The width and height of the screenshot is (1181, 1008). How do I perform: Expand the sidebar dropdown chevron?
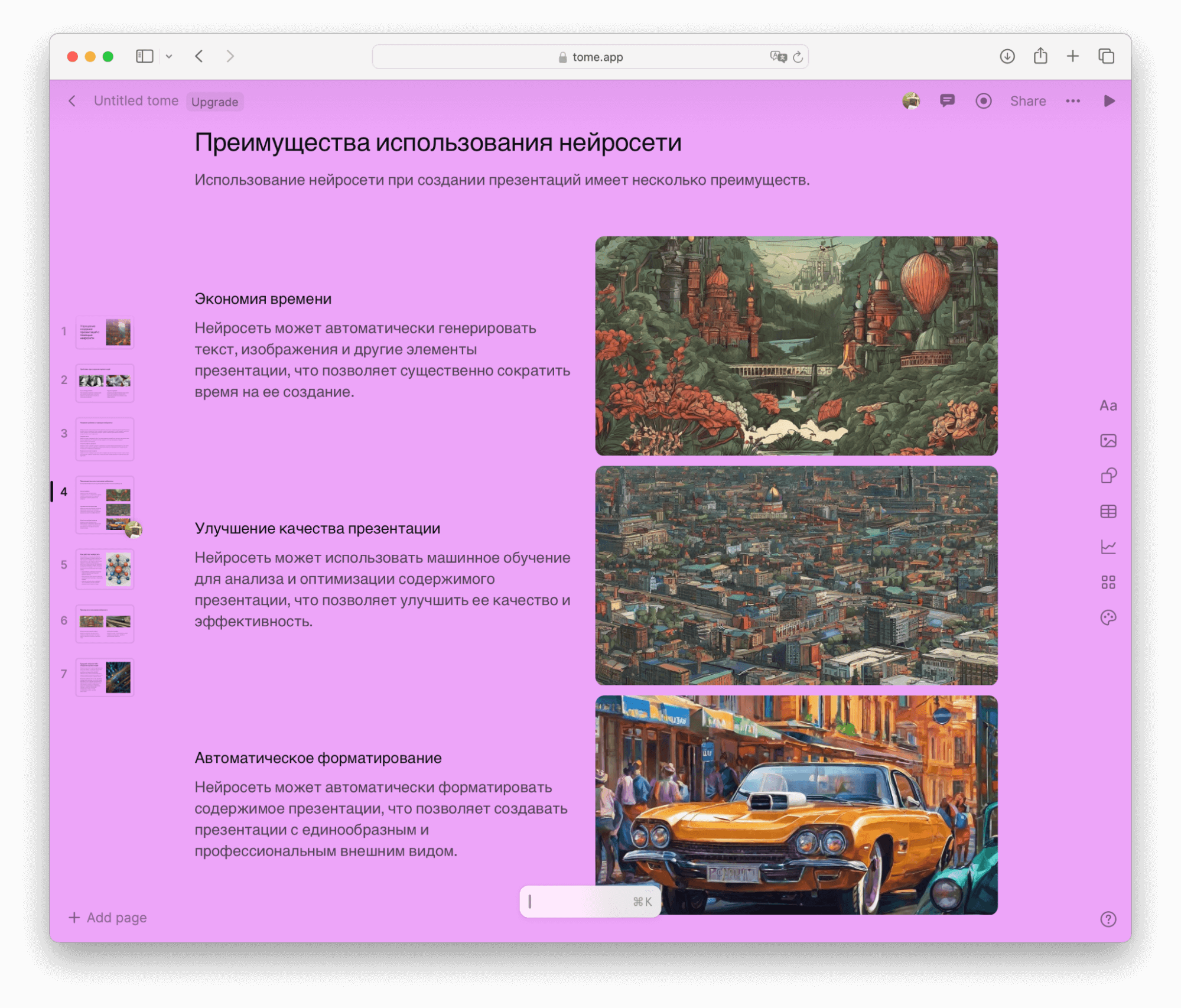click(x=169, y=57)
